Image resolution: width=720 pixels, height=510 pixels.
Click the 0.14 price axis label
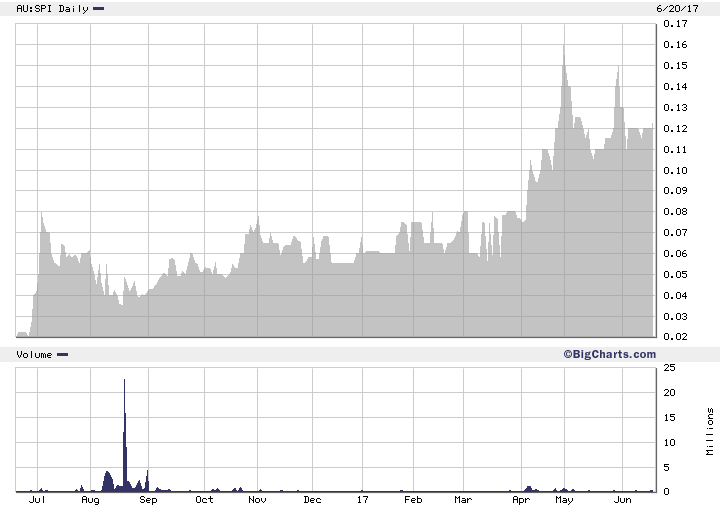tap(675, 86)
